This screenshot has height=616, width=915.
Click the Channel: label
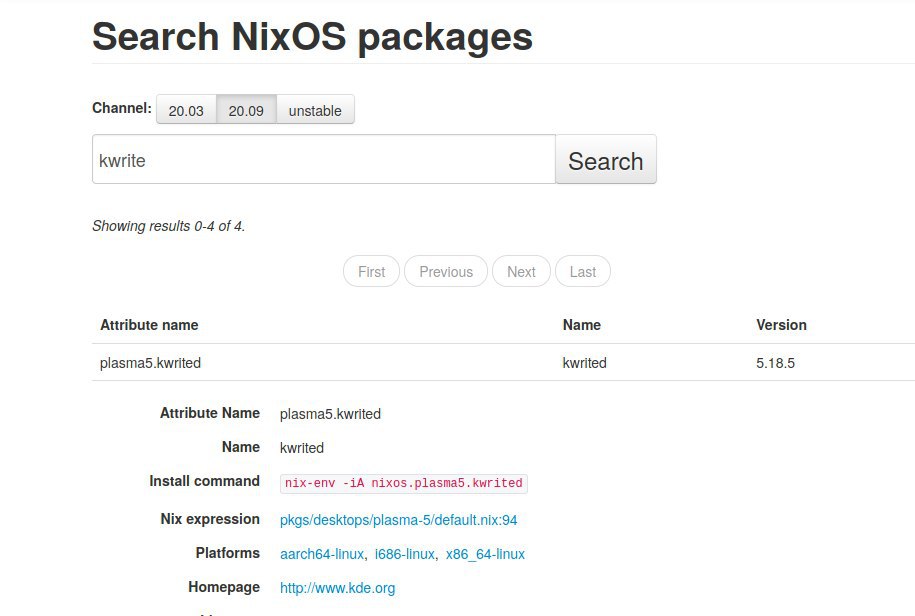122,108
